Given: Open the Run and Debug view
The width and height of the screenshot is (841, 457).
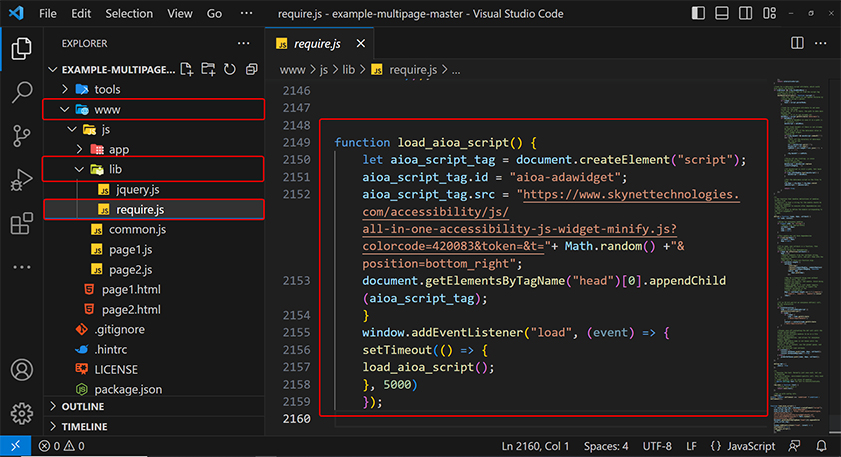Looking at the screenshot, I should [x=21, y=181].
